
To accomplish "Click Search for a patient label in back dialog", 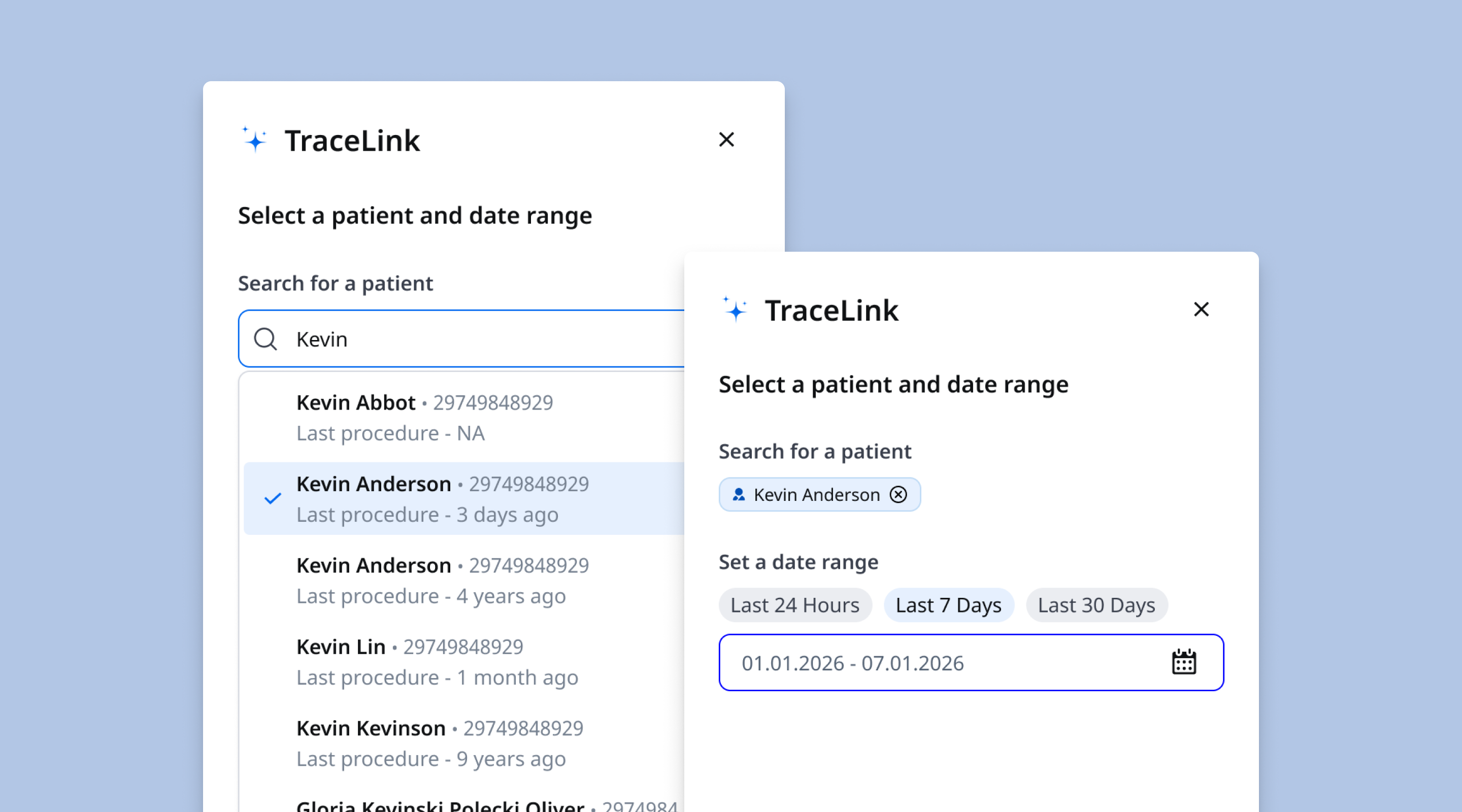I will coord(336,284).
